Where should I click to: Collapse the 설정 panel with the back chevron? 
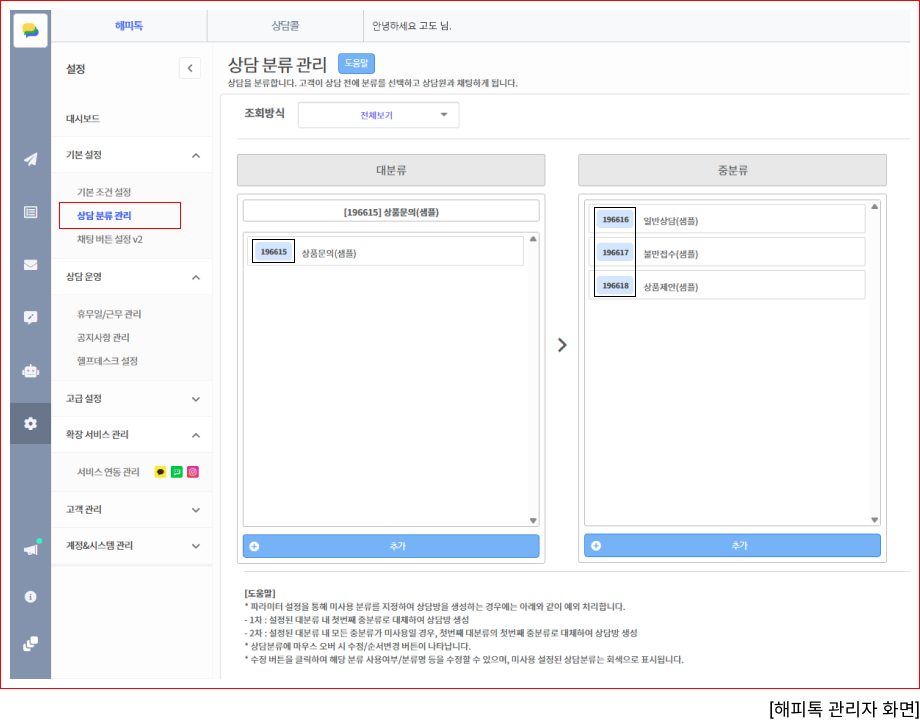coord(190,69)
